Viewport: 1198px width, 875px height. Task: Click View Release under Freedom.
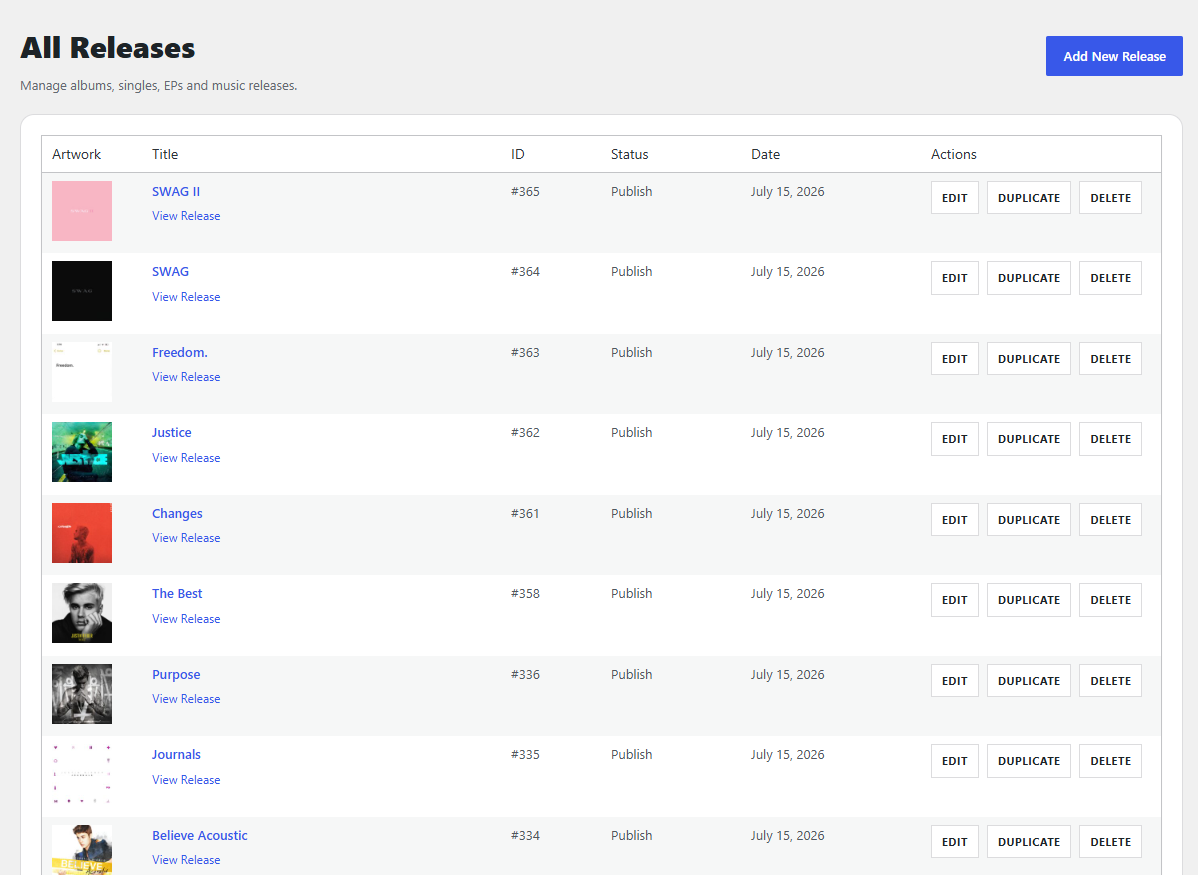(186, 378)
